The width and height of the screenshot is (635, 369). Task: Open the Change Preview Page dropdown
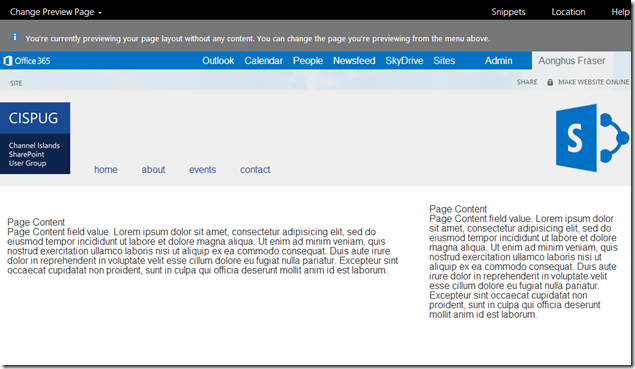coord(56,12)
